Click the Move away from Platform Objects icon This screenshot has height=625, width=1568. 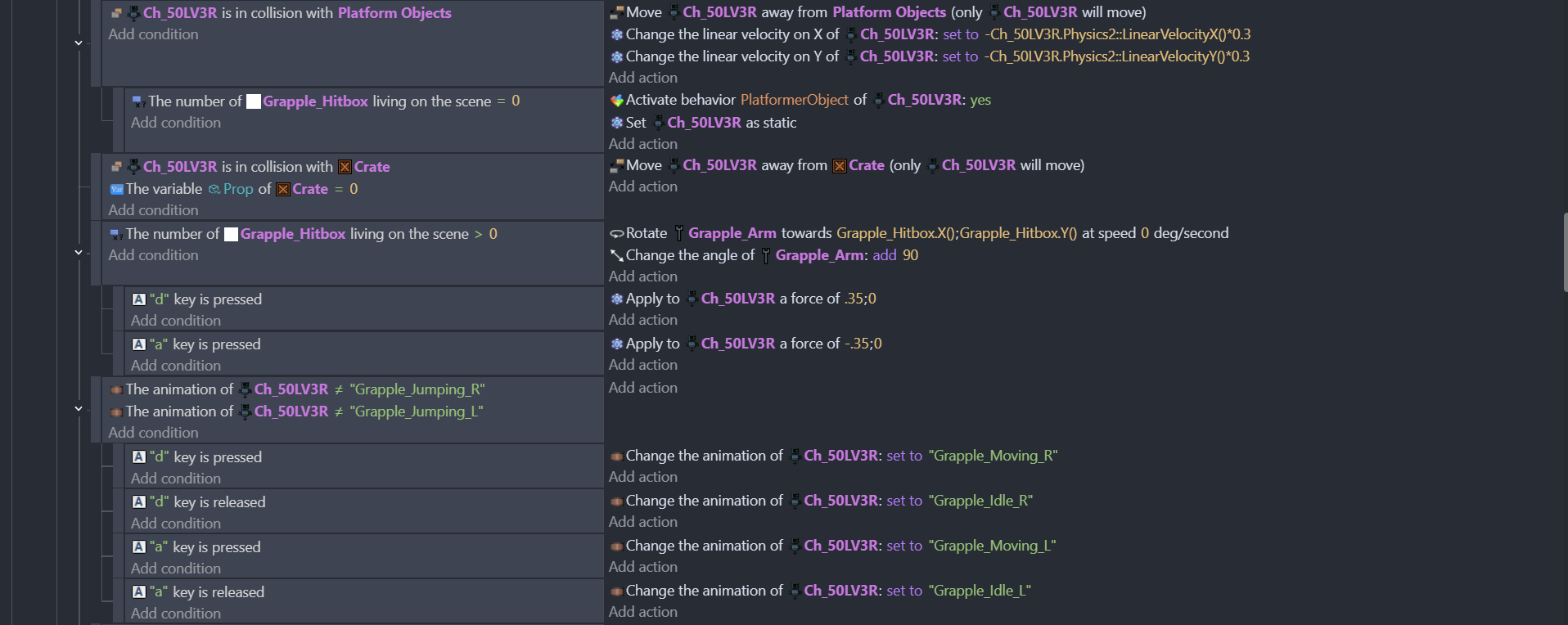point(617,13)
